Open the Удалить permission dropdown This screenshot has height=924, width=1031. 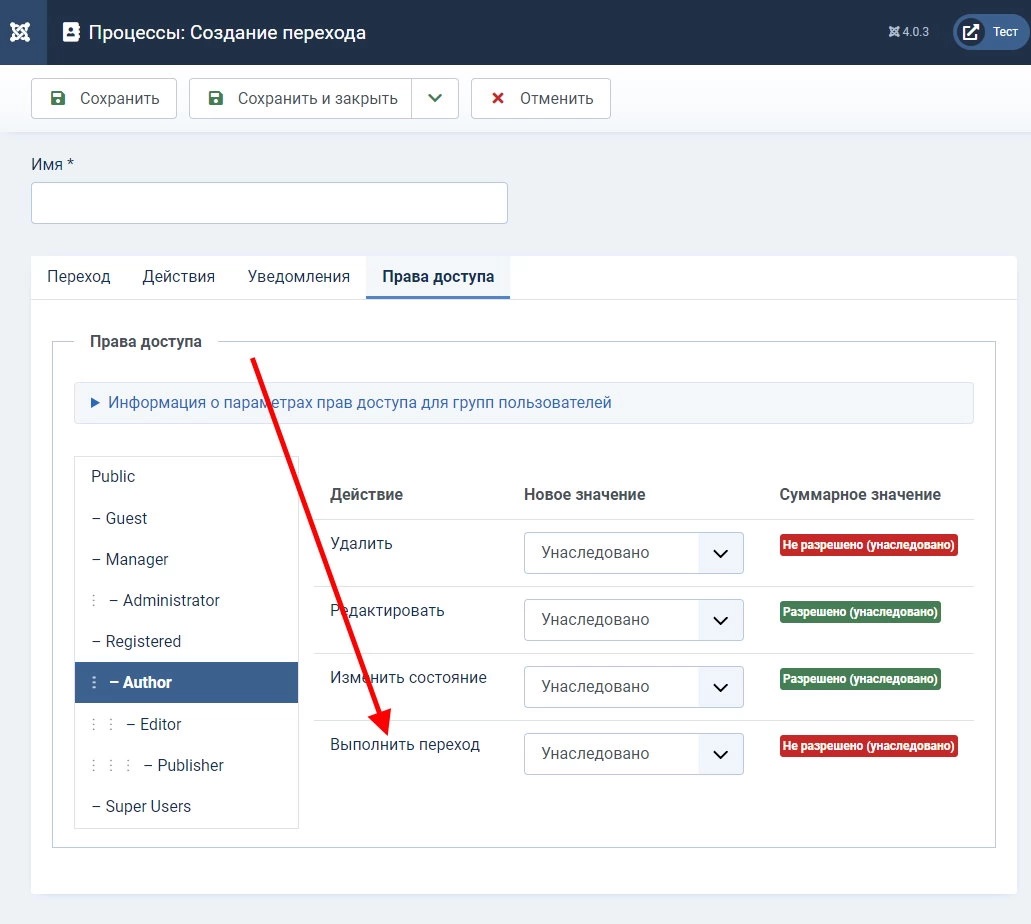[633, 552]
